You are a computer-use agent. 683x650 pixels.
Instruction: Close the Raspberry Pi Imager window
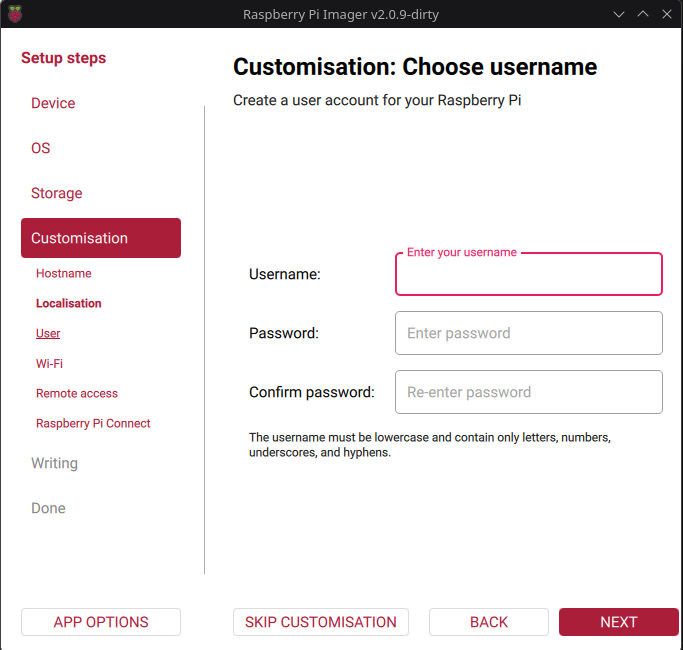click(667, 14)
